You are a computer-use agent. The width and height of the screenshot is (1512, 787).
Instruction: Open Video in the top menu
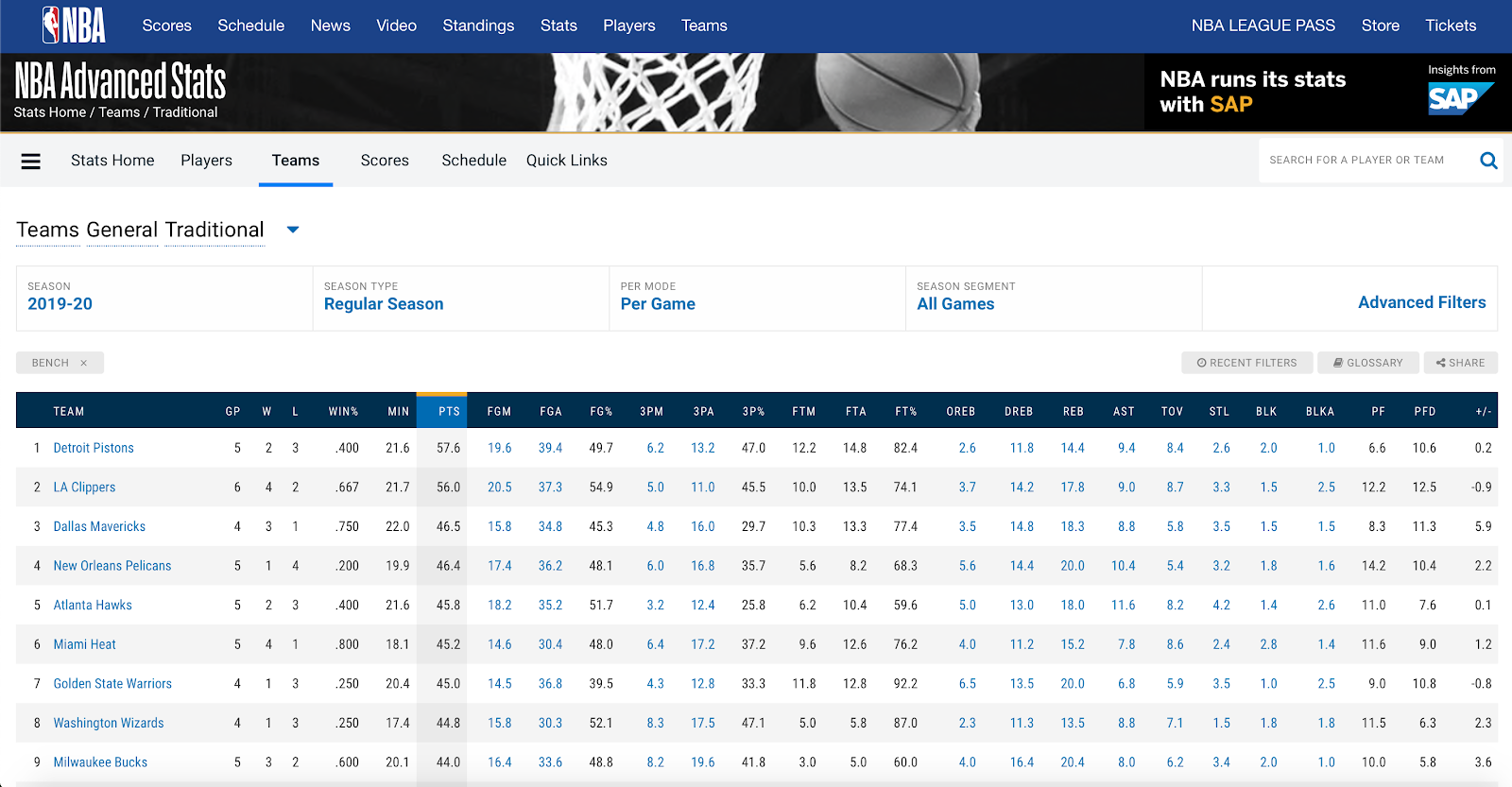[x=397, y=26]
